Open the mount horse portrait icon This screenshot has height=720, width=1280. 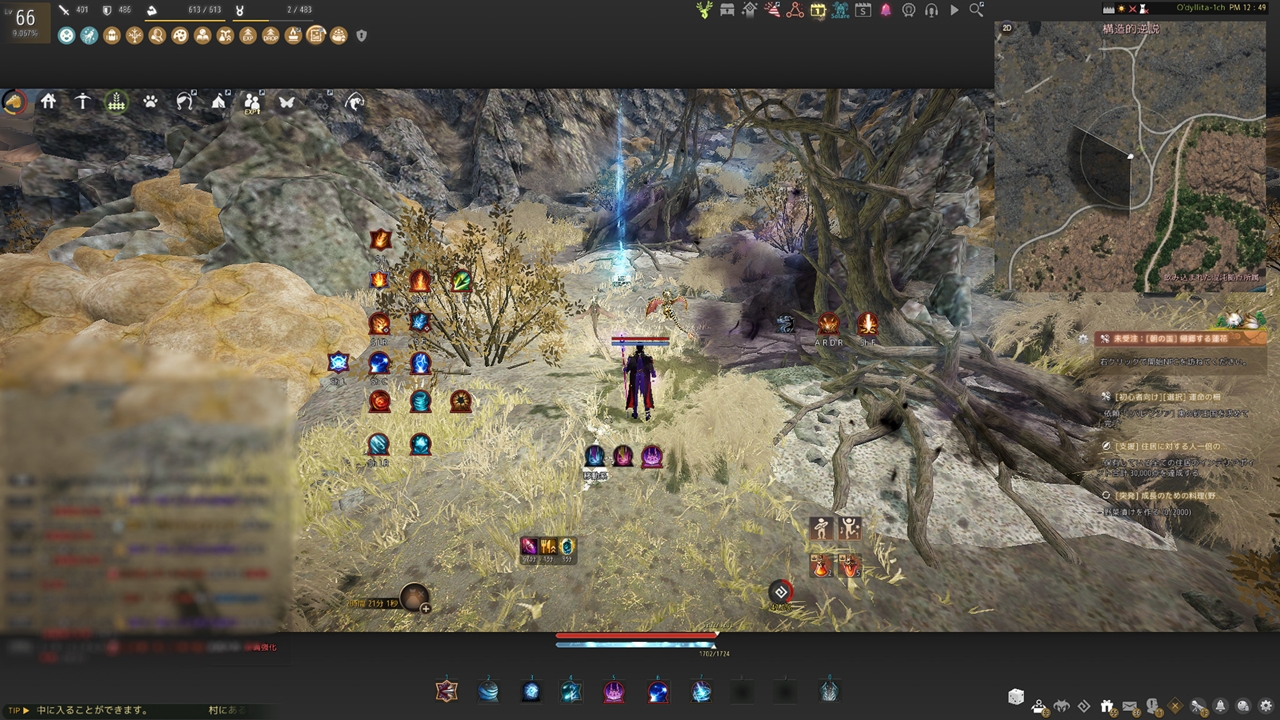click(15, 102)
